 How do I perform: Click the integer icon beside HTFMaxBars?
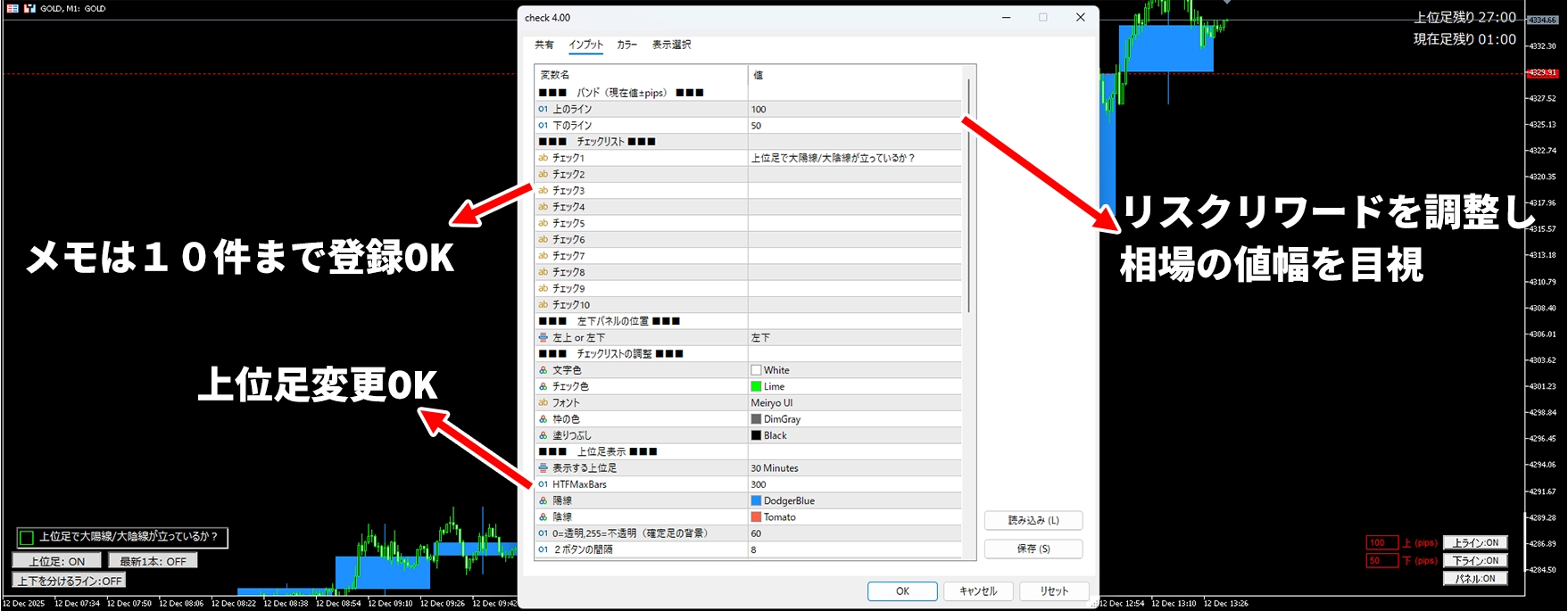click(543, 484)
